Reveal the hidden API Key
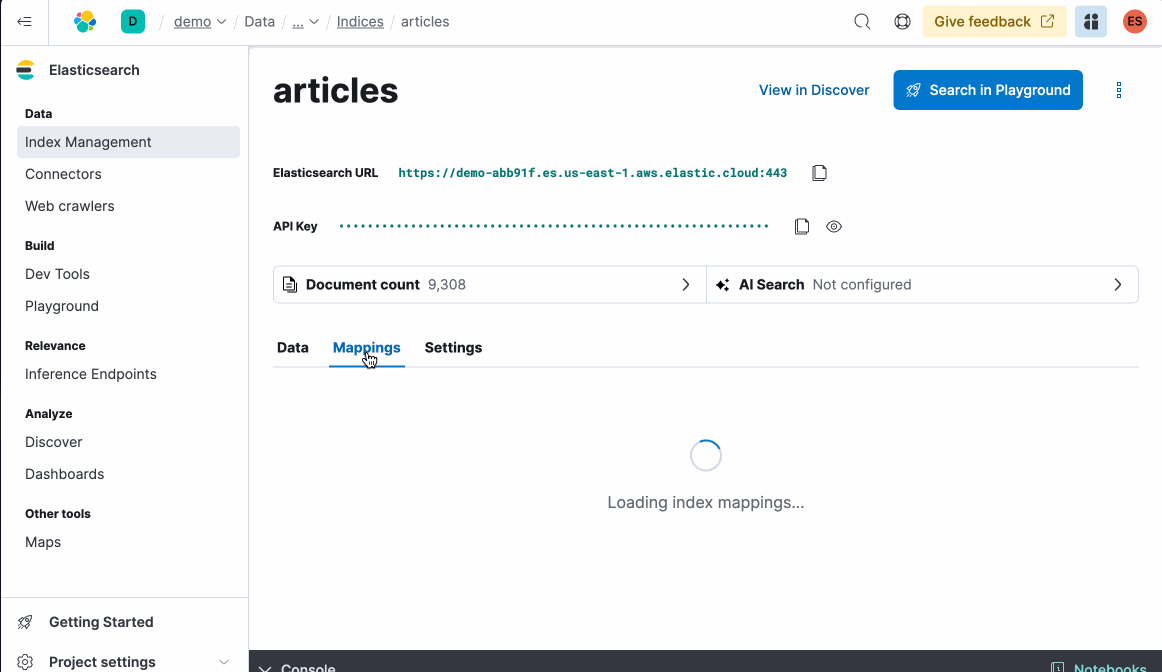1162x672 pixels. tap(834, 226)
